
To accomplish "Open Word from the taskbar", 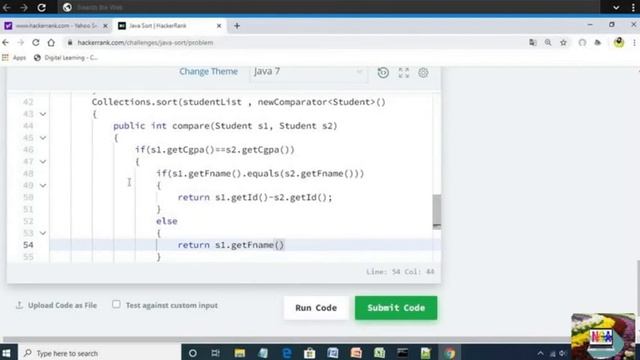I will (333, 353).
